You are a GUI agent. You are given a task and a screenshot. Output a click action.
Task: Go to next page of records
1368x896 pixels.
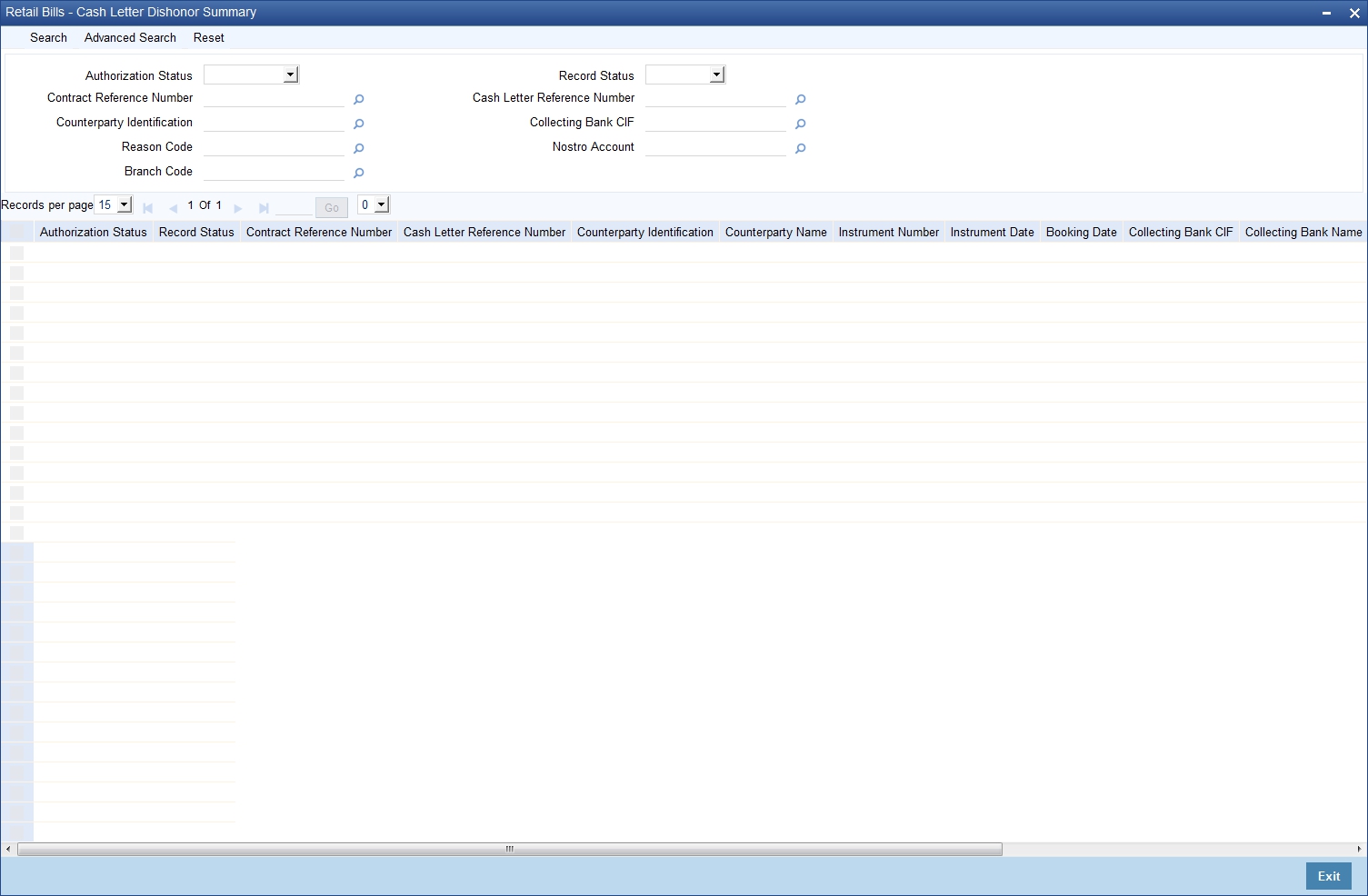click(238, 208)
